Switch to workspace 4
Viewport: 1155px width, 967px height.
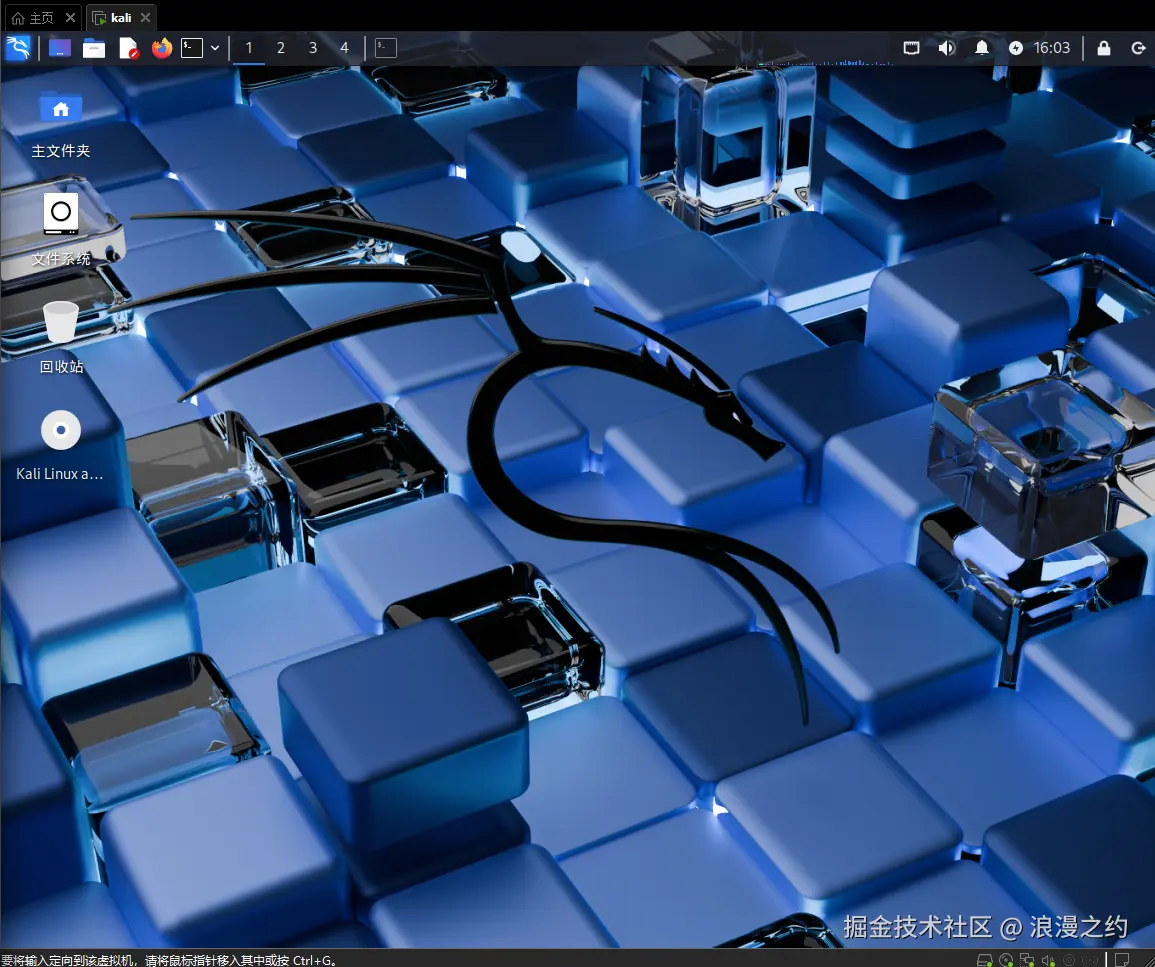[344, 48]
